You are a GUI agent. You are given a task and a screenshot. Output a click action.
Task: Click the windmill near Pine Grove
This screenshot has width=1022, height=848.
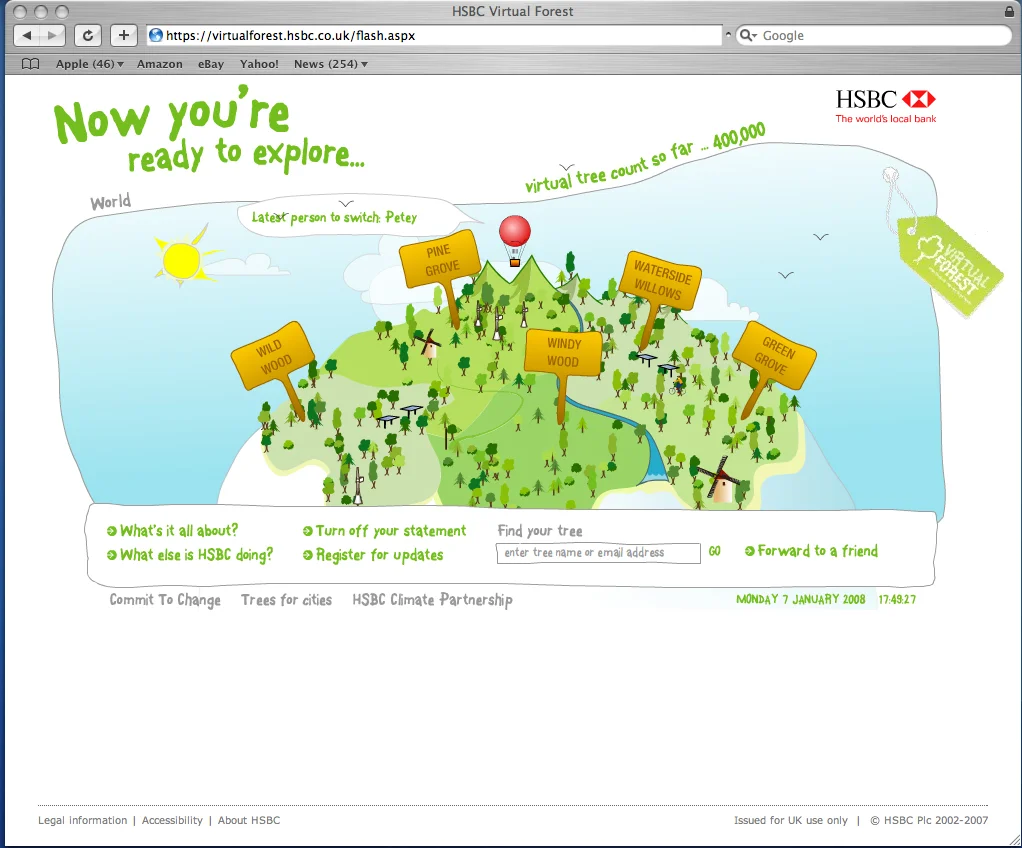click(428, 344)
